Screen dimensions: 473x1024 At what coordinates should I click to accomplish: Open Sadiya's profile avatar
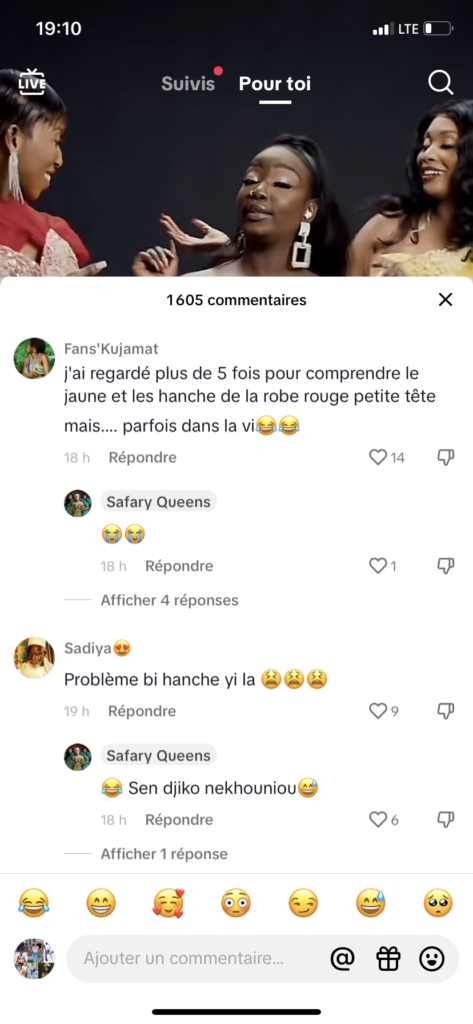pyautogui.click(x=34, y=658)
